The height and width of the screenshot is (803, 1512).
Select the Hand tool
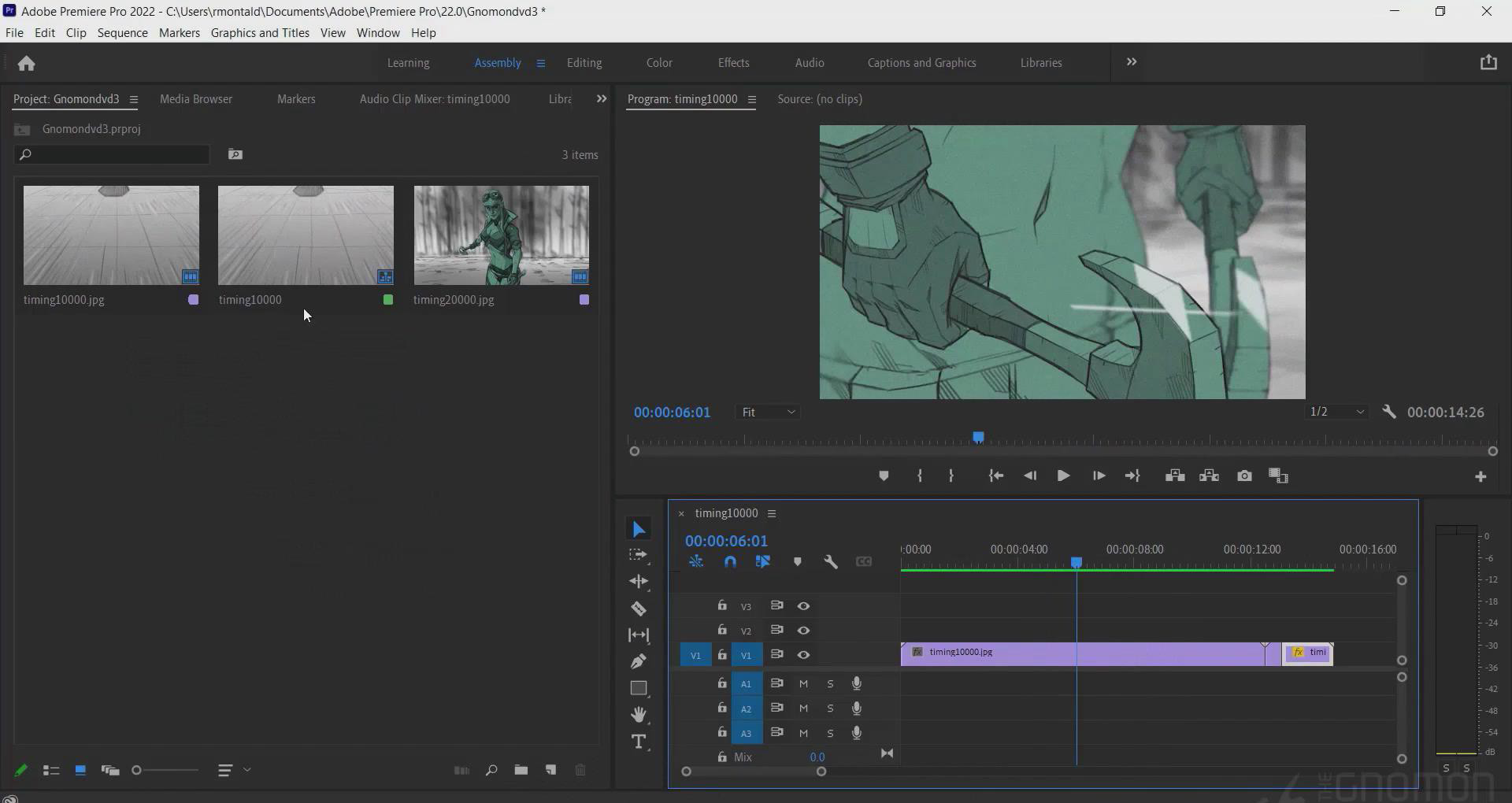[639, 715]
